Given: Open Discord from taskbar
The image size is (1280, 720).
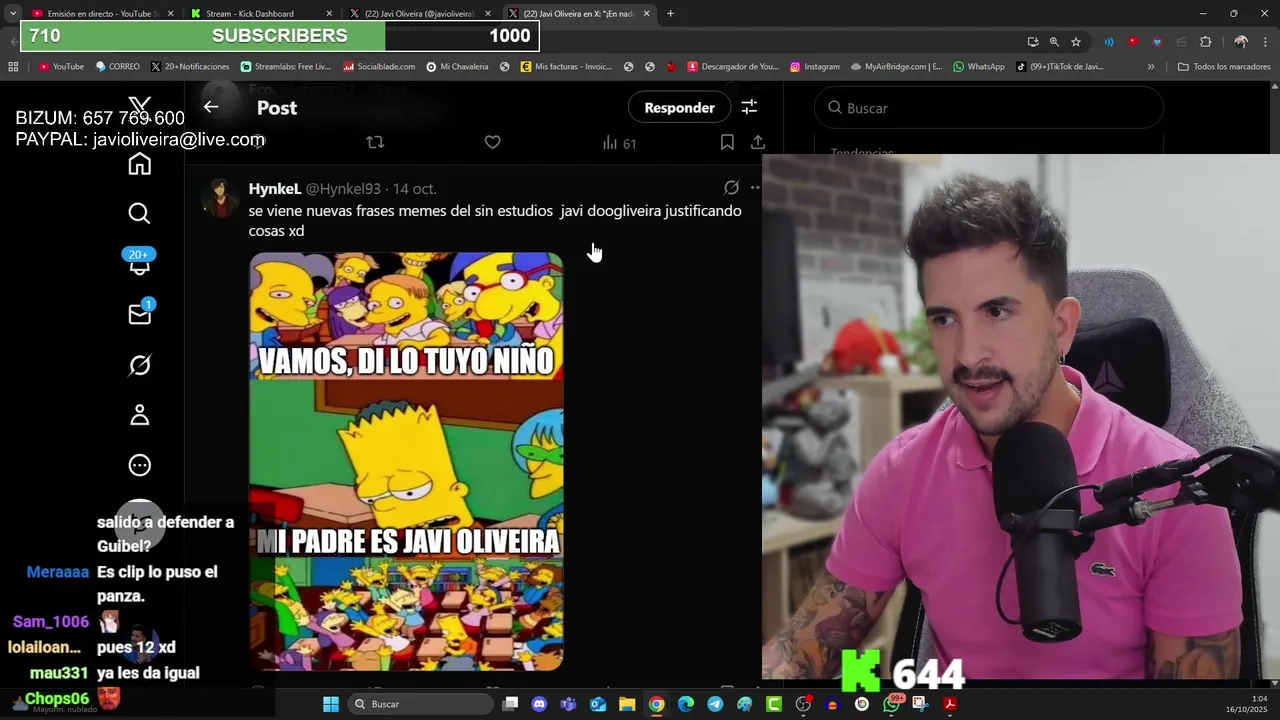Looking at the screenshot, I should pos(540,704).
